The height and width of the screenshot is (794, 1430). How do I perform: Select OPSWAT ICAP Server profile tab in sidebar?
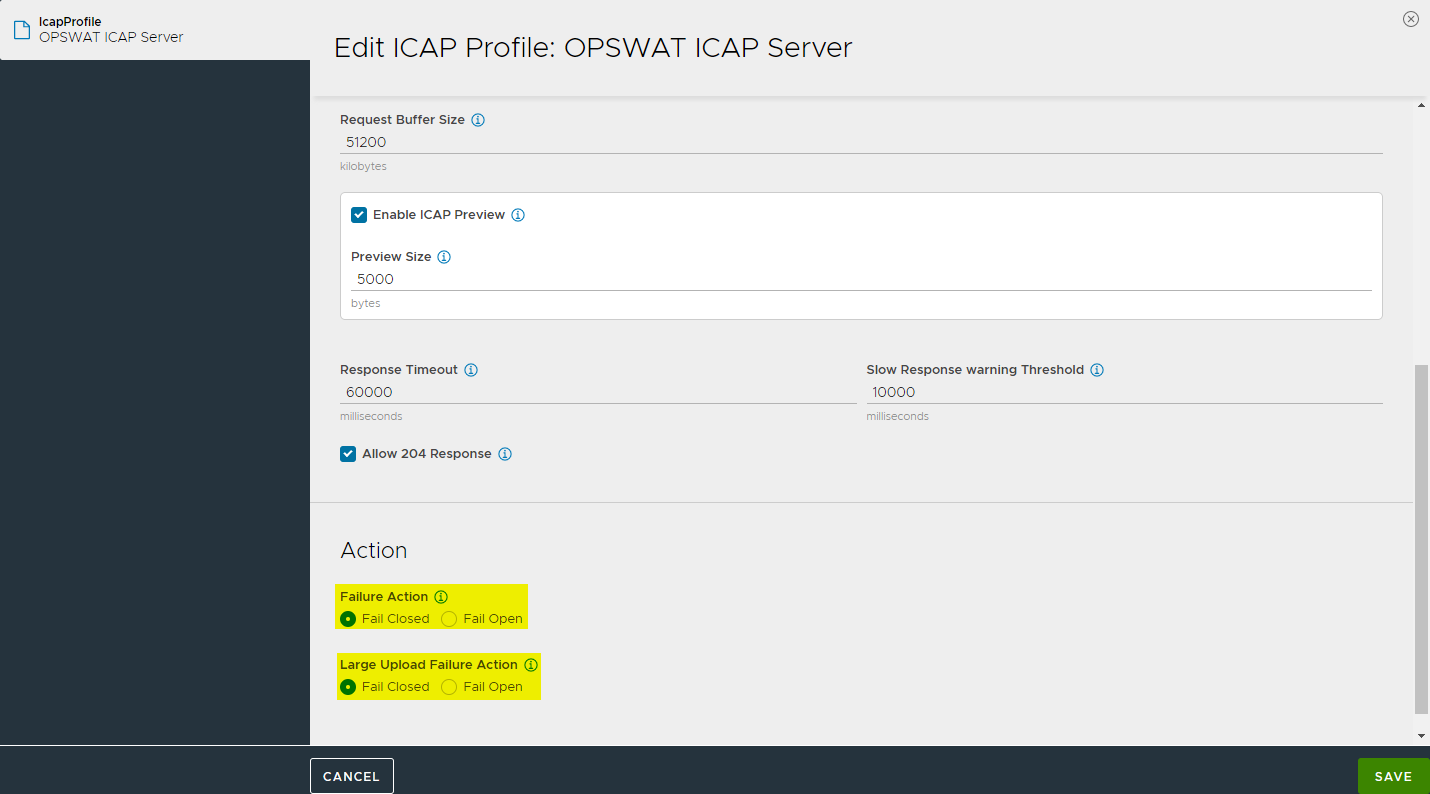[155, 30]
